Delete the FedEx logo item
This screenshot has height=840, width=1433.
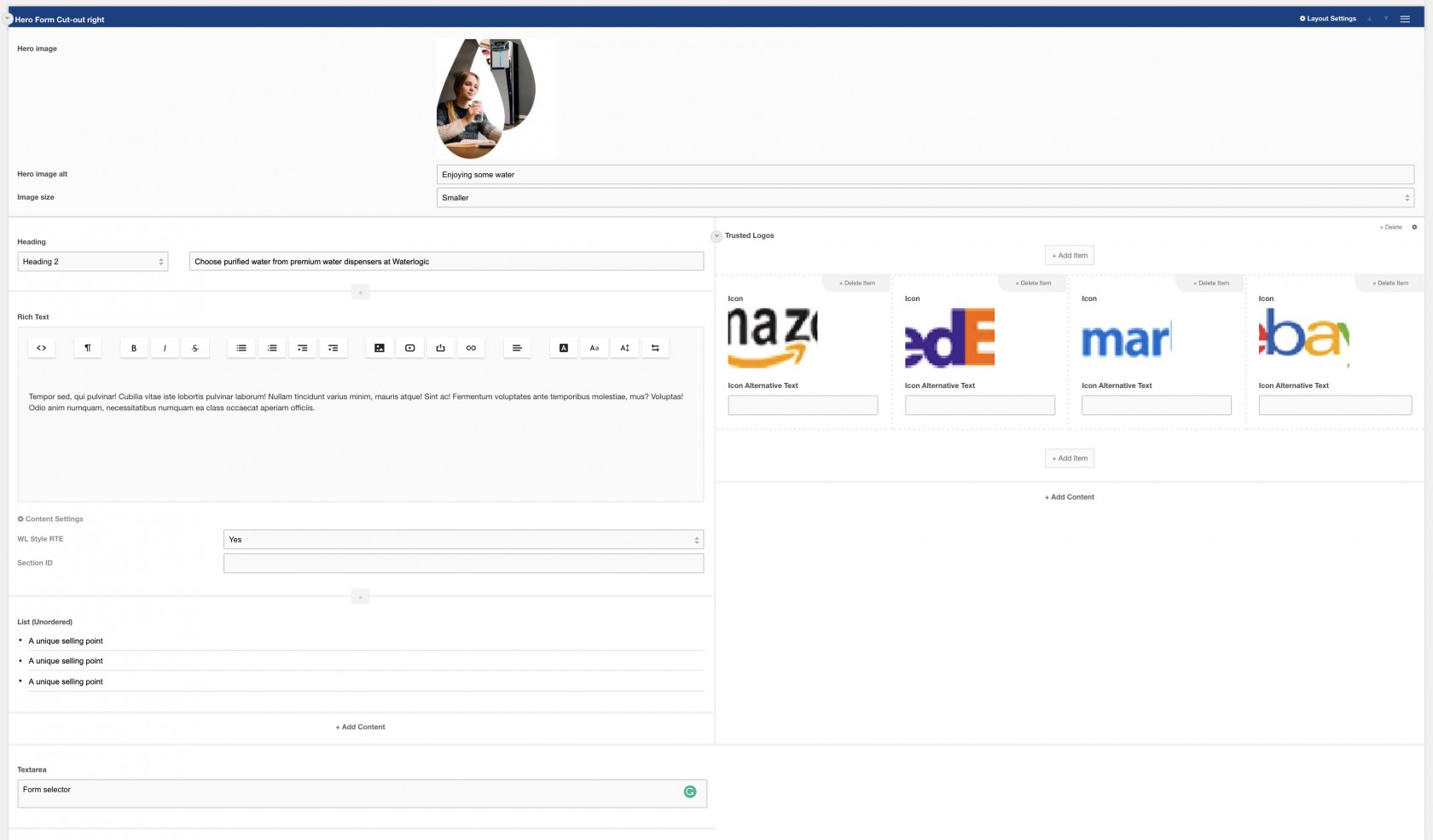point(1034,283)
